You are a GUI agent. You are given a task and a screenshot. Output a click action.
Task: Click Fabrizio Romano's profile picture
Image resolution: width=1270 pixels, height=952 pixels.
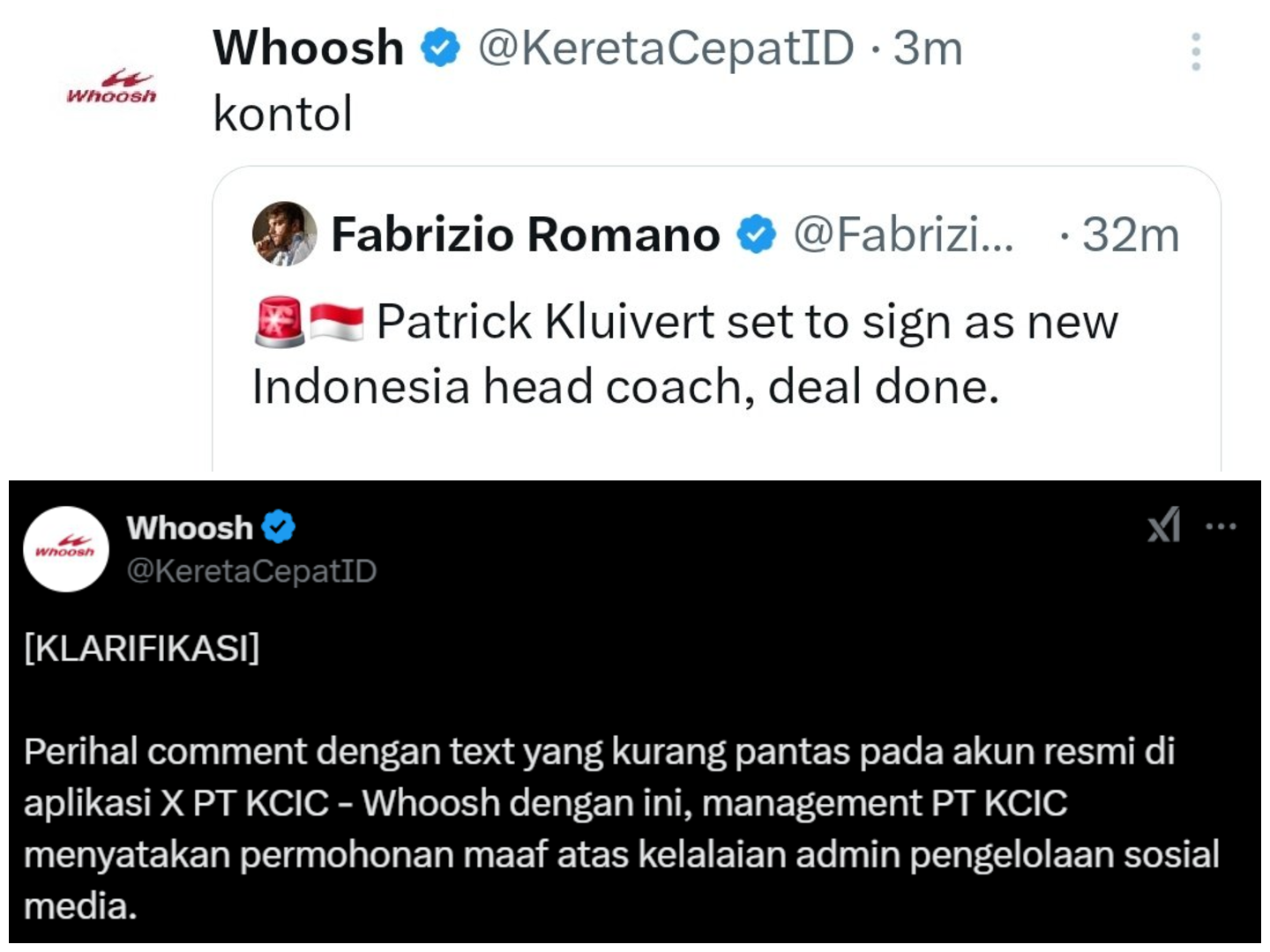(281, 234)
